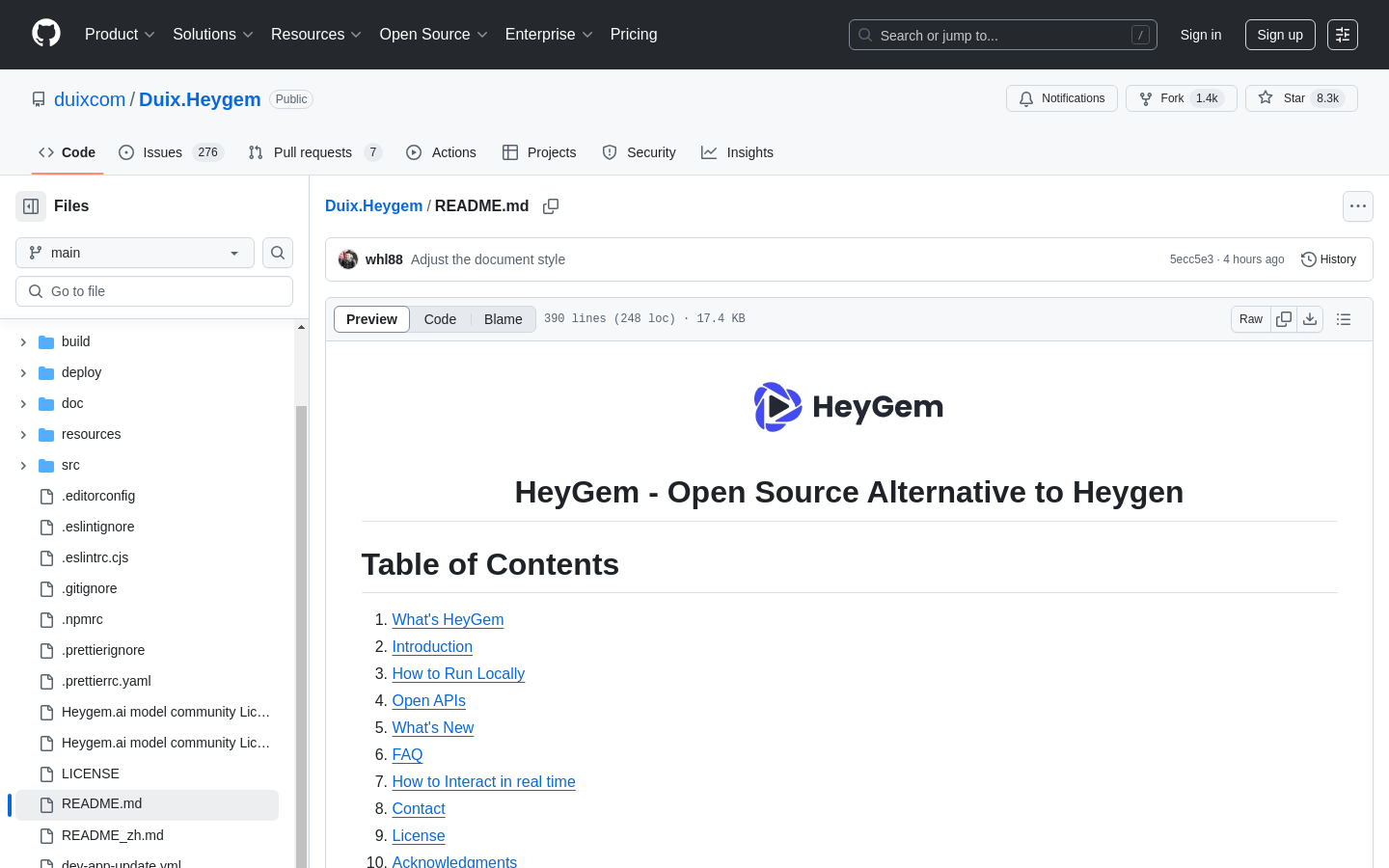
Task: Download the raw file icon
Action: click(1310, 319)
